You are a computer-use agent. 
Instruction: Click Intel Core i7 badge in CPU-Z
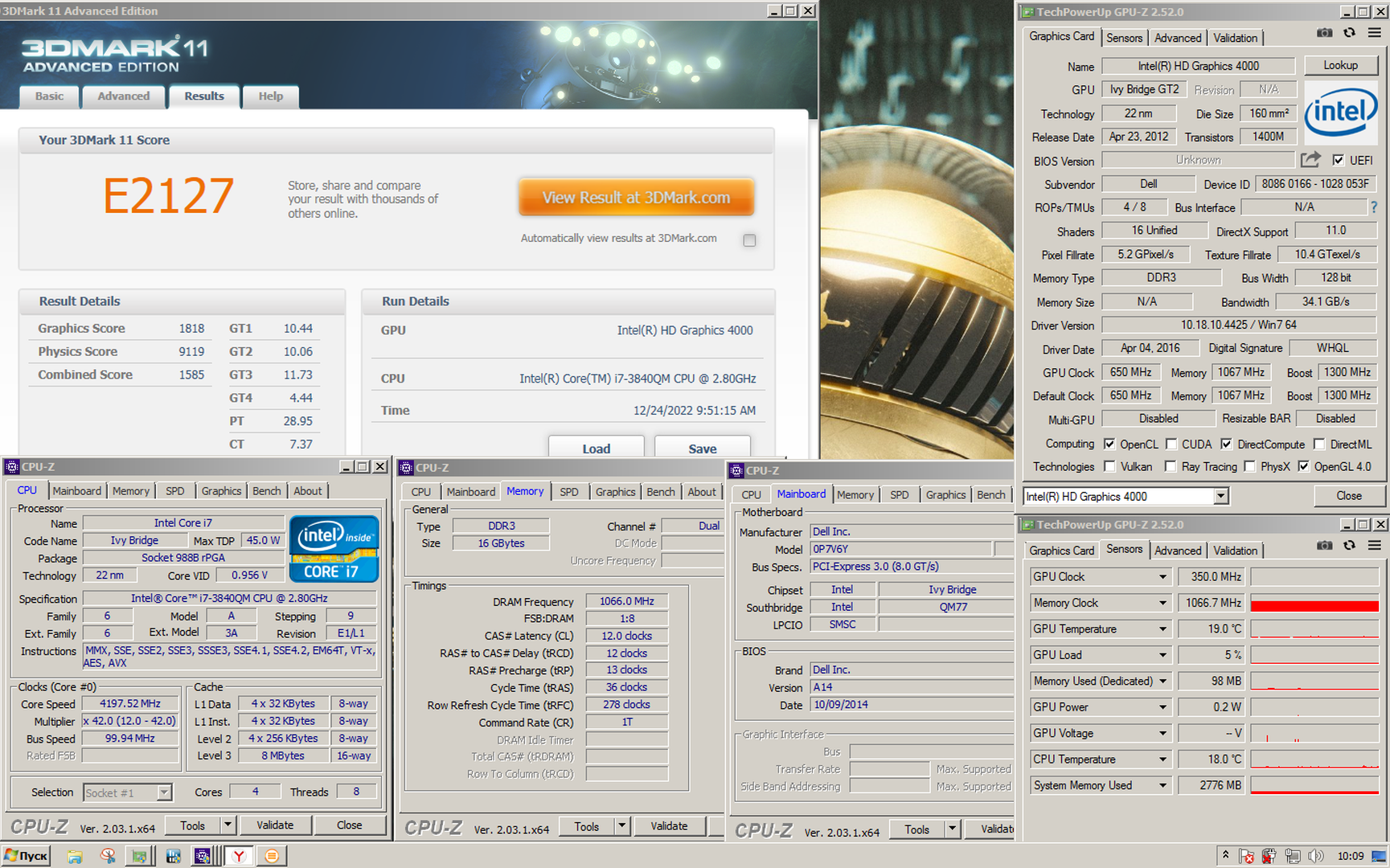coord(334,549)
